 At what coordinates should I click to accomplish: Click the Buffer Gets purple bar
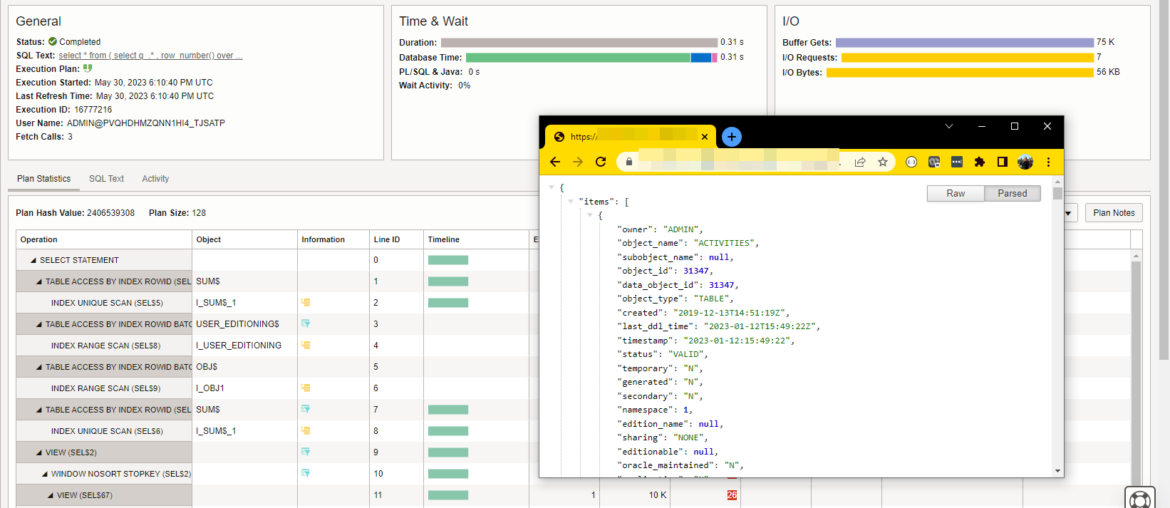click(965, 43)
